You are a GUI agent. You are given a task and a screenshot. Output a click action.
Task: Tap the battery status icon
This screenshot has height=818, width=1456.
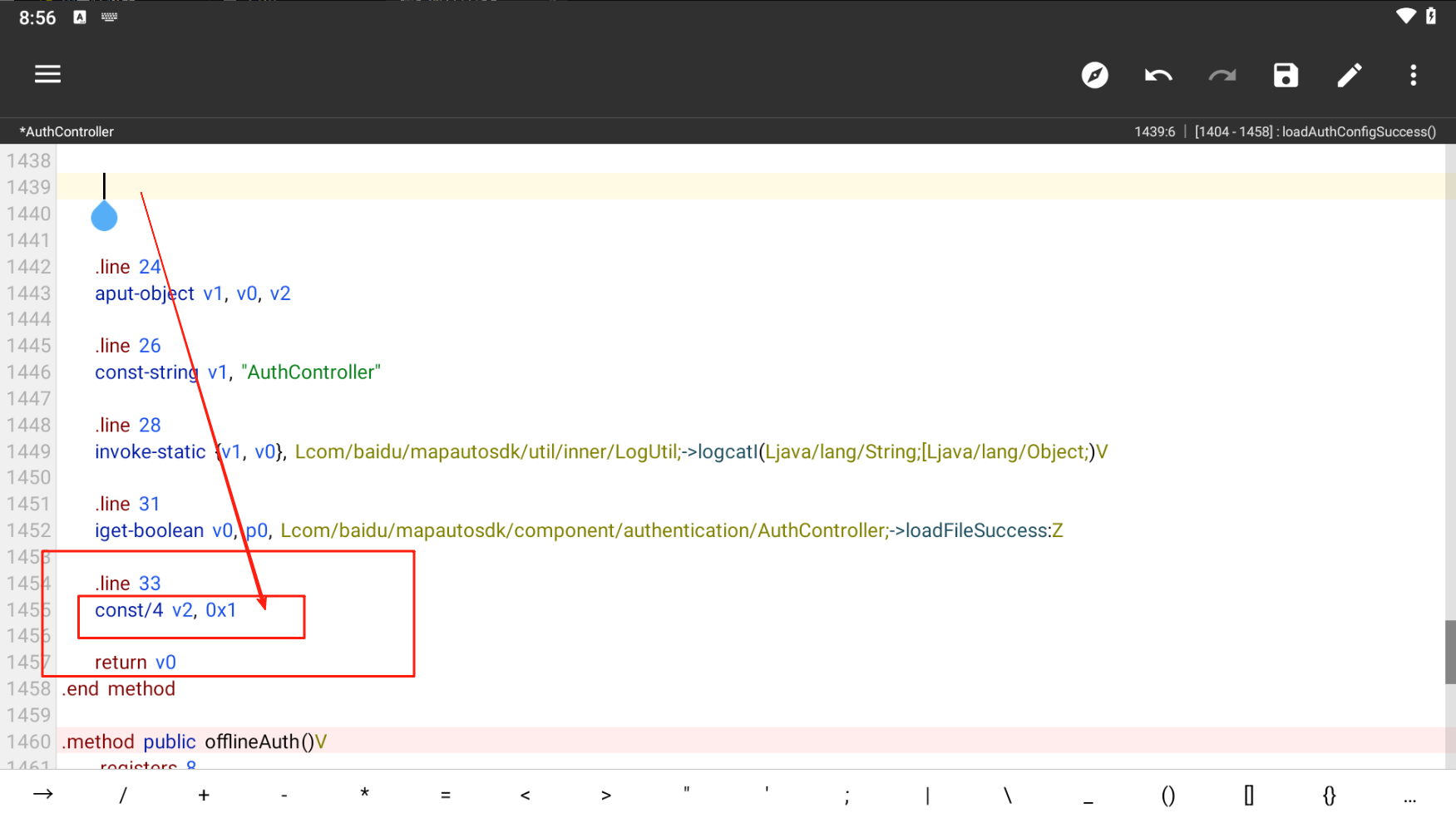pos(1431,16)
